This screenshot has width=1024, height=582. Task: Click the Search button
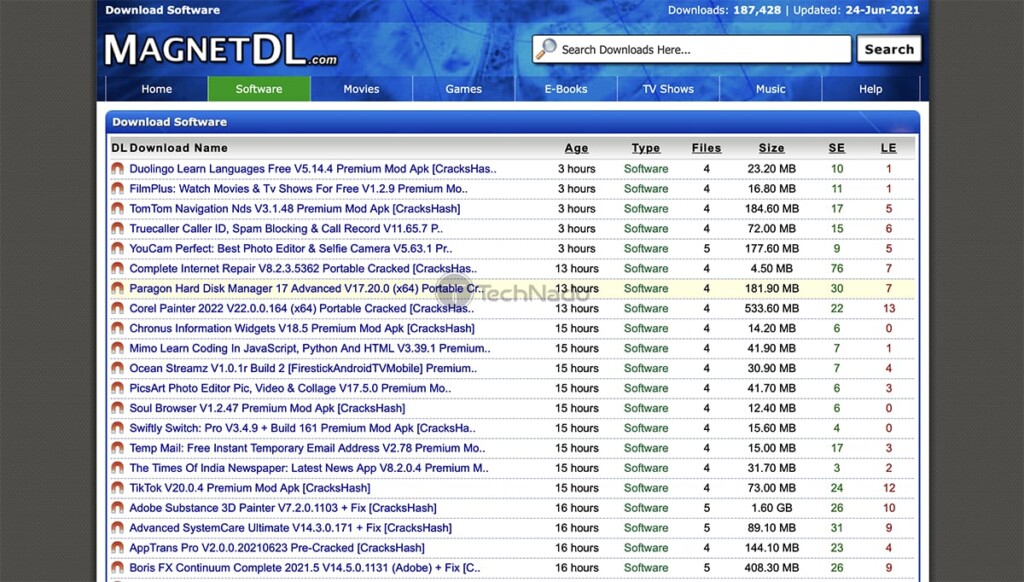[889, 49]
